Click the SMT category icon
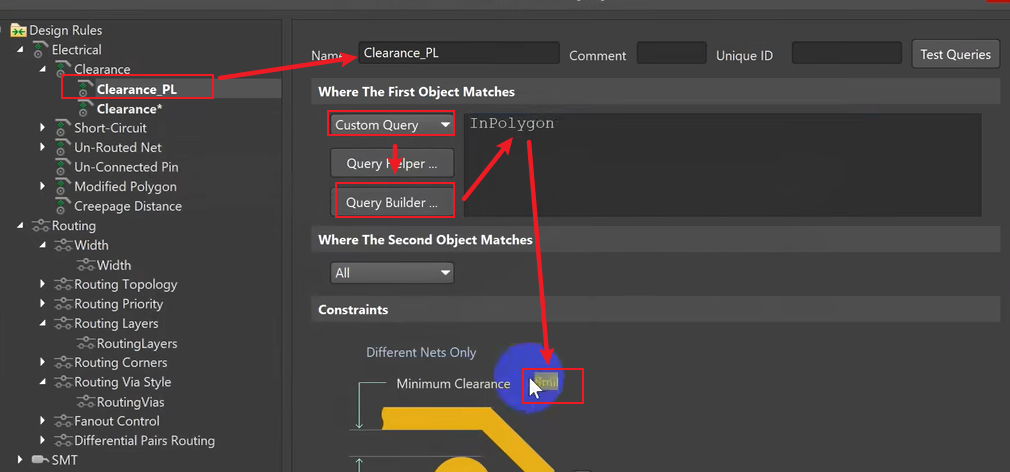Viewport: 1010px width, 472px height. pyautogui.click(x=41, y=460)
